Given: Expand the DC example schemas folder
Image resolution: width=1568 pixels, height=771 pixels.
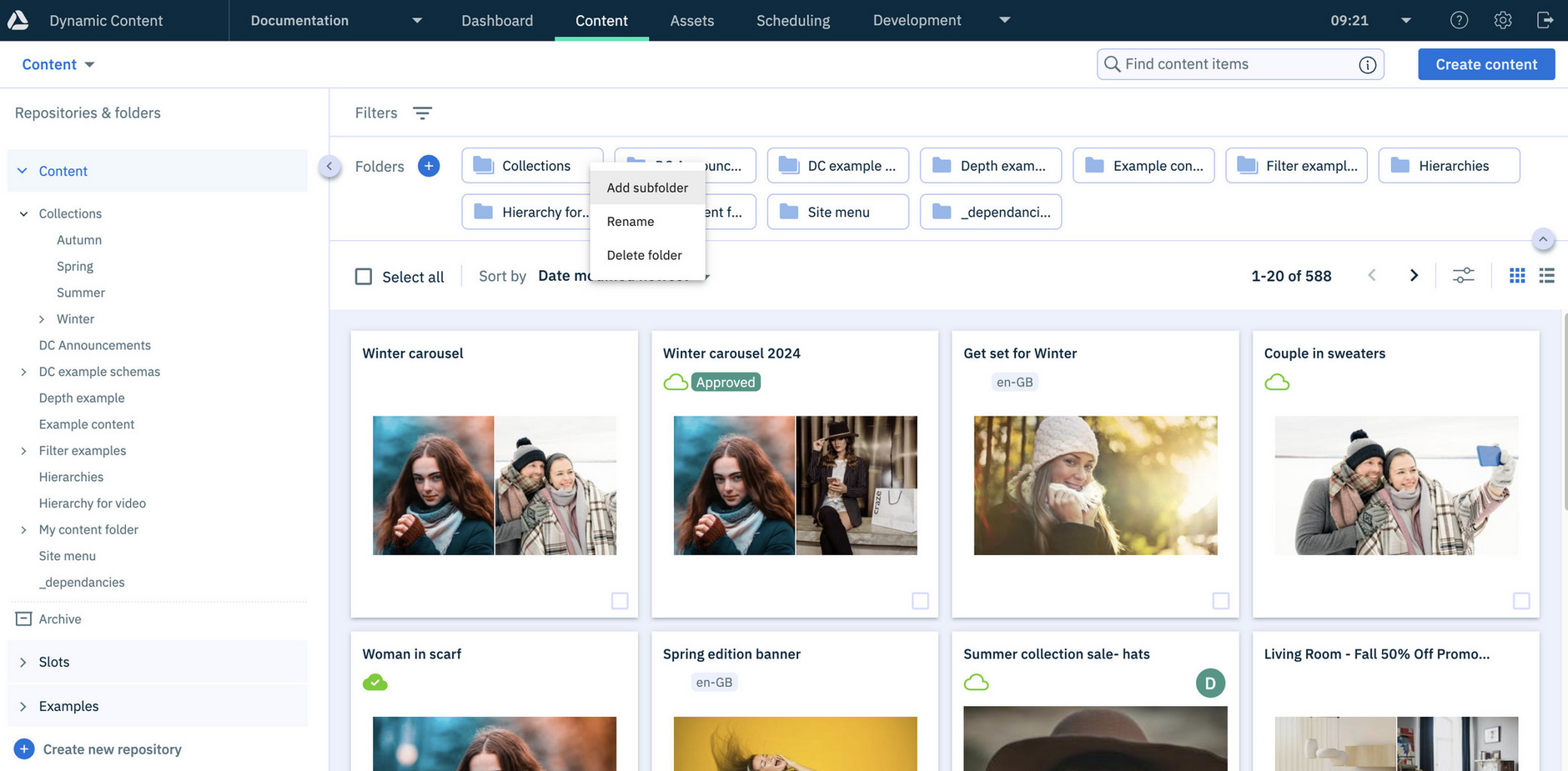Looking at the screenshot, I should (23, 372).
